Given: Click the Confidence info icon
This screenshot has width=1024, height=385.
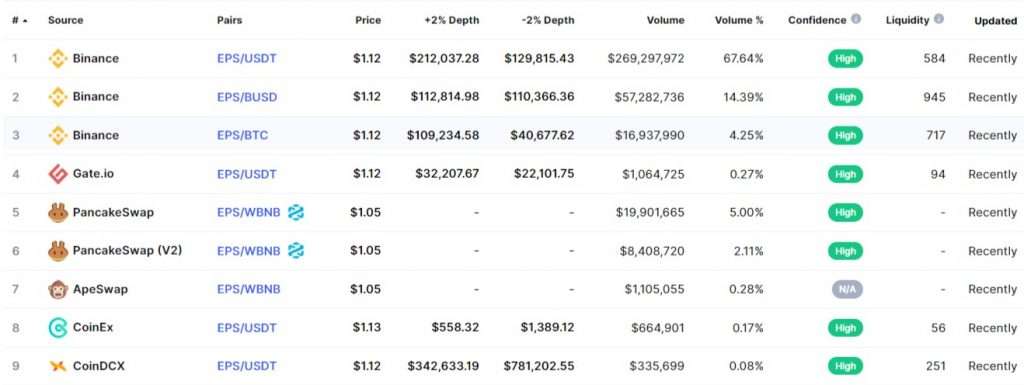Looking at the screenshot, I should coord(856,19).
